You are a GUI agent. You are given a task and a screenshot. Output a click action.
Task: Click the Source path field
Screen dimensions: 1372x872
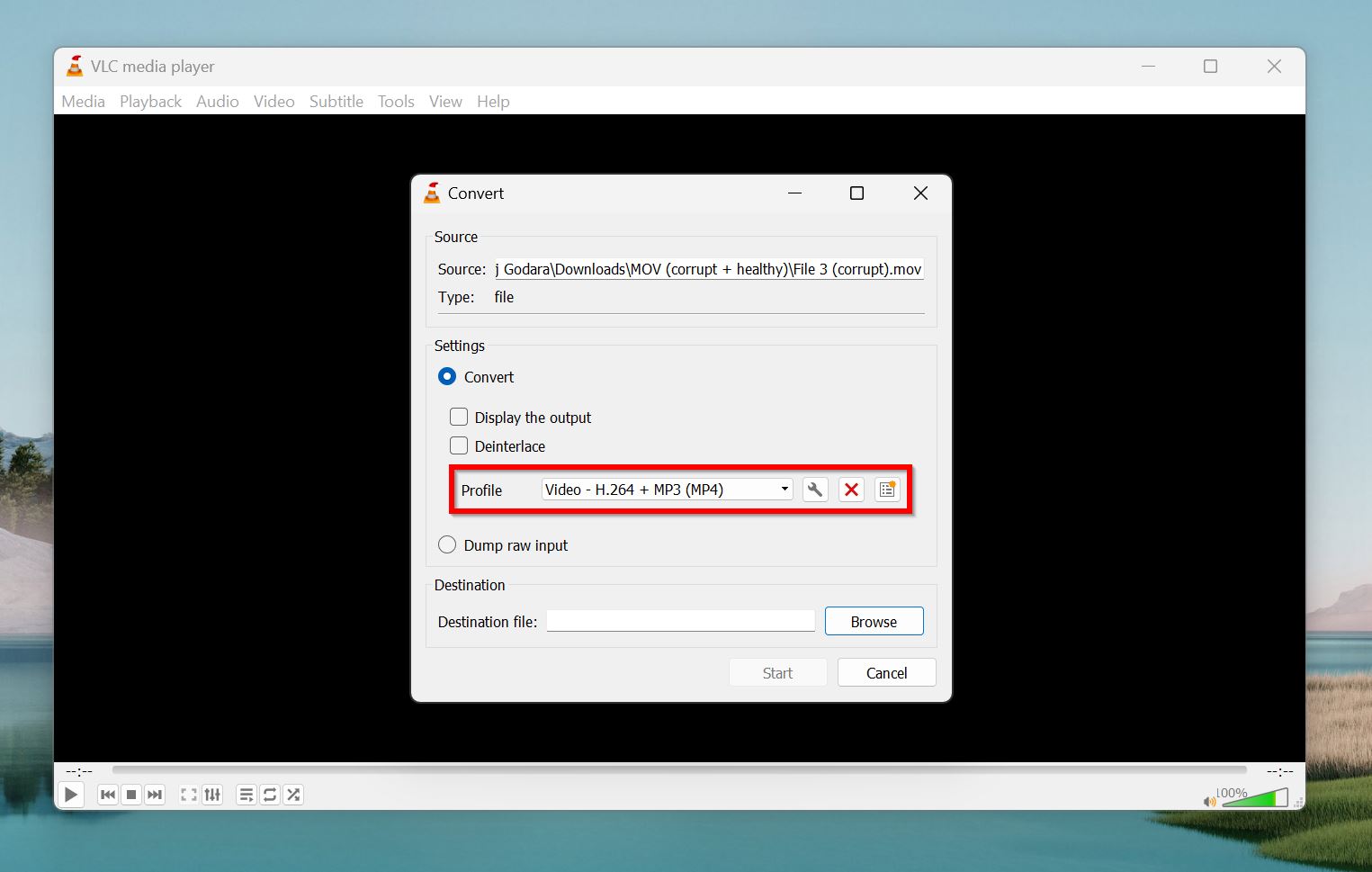[x=709, y=269]
